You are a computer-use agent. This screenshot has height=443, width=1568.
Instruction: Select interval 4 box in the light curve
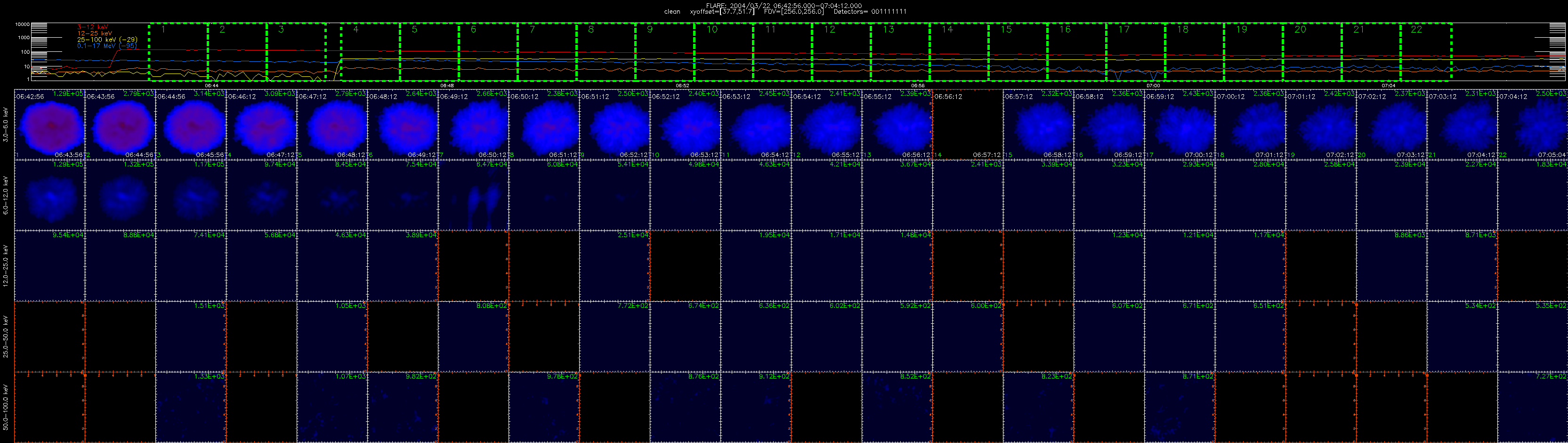click(x=370, y=52)
